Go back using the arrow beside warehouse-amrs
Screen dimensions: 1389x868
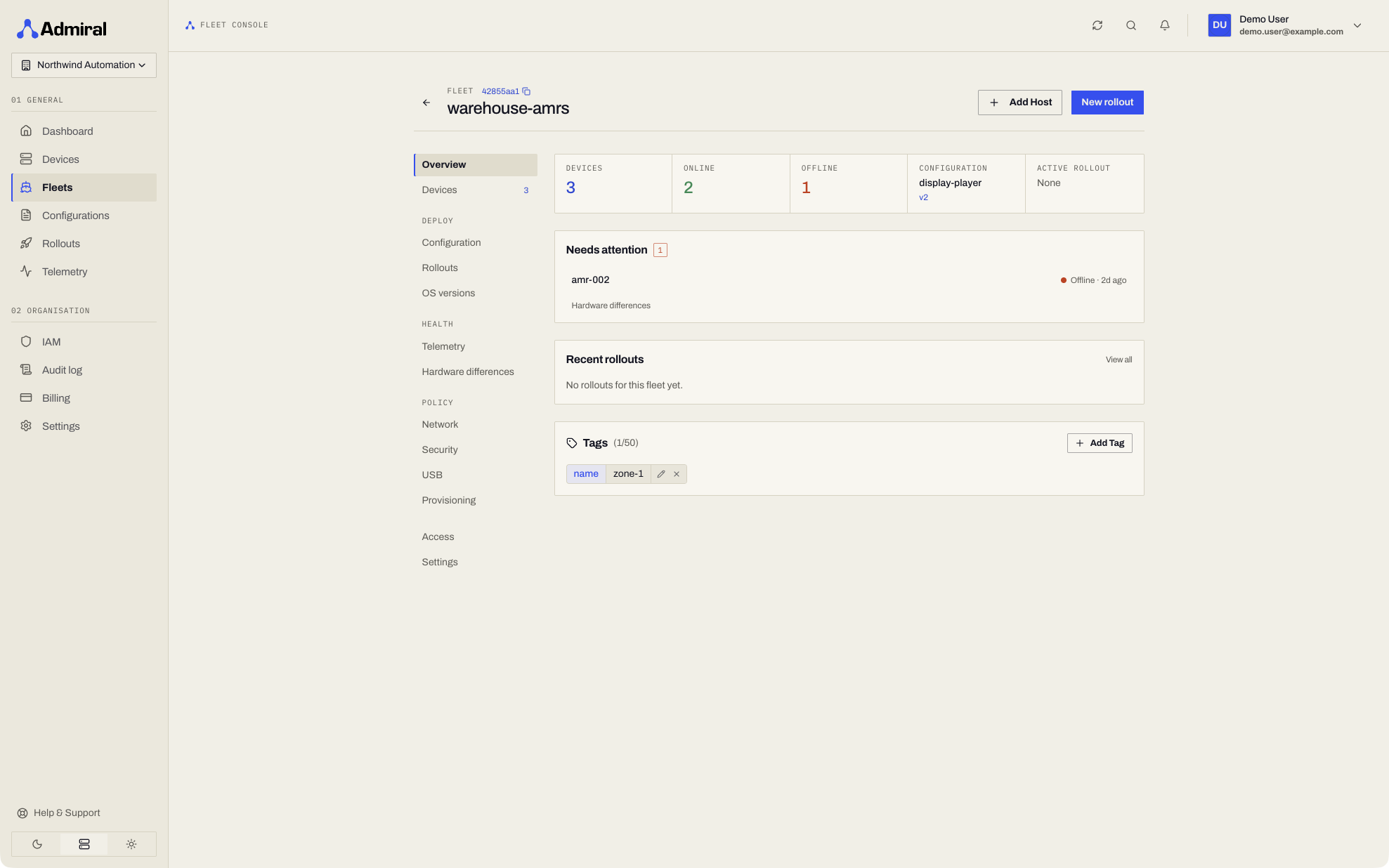(x=426, y=103)
